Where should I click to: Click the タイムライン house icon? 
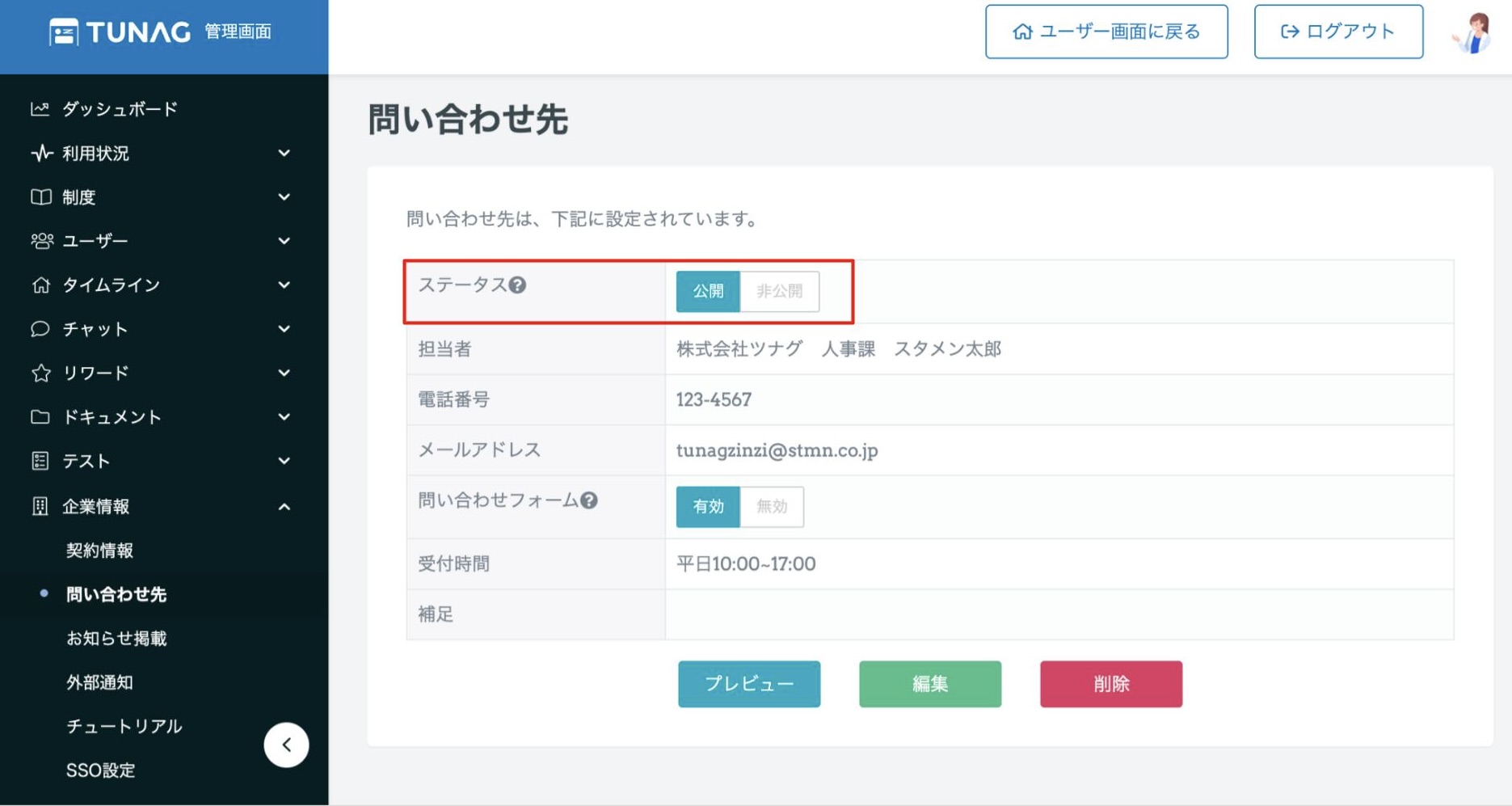tap(40, 285)
